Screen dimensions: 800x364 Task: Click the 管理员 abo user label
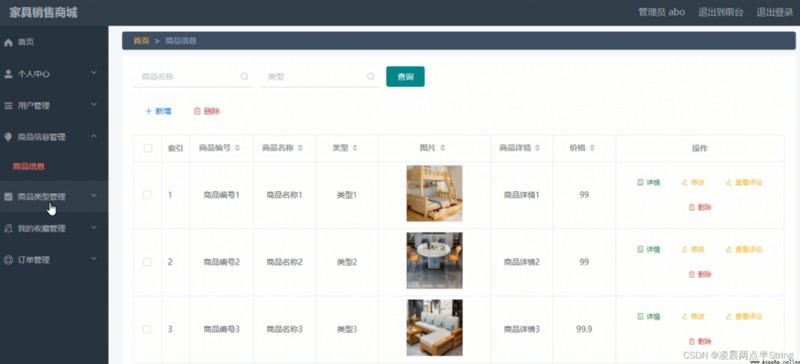click(x=661, y=12)
